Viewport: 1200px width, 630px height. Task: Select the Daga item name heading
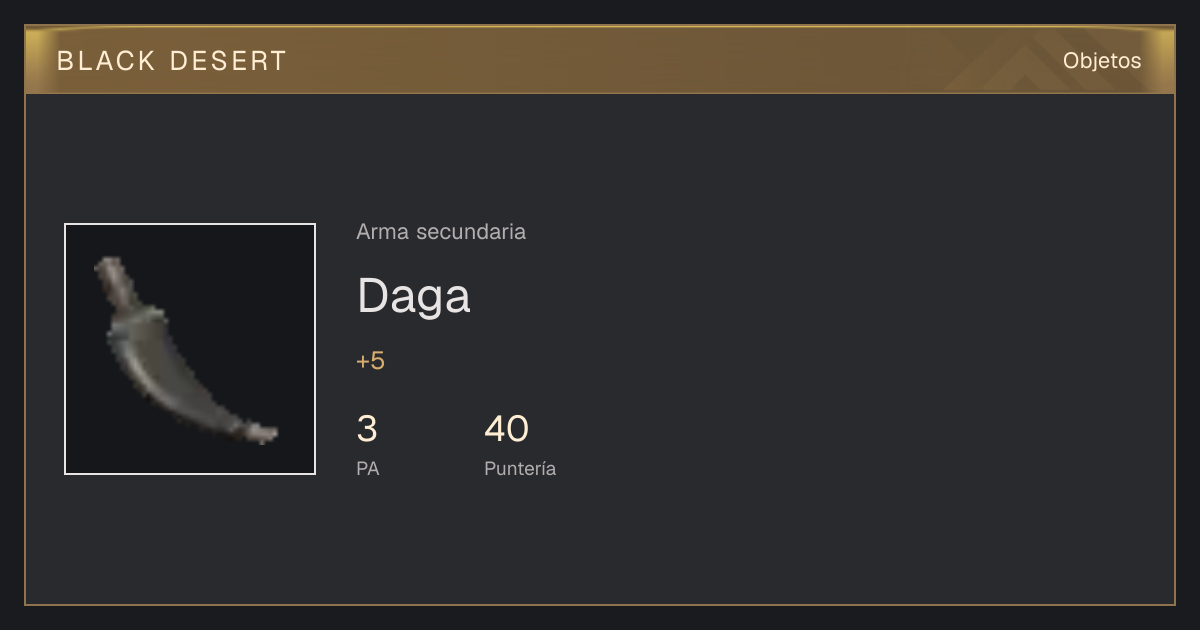pyautogui.click(x=414, y=295)
